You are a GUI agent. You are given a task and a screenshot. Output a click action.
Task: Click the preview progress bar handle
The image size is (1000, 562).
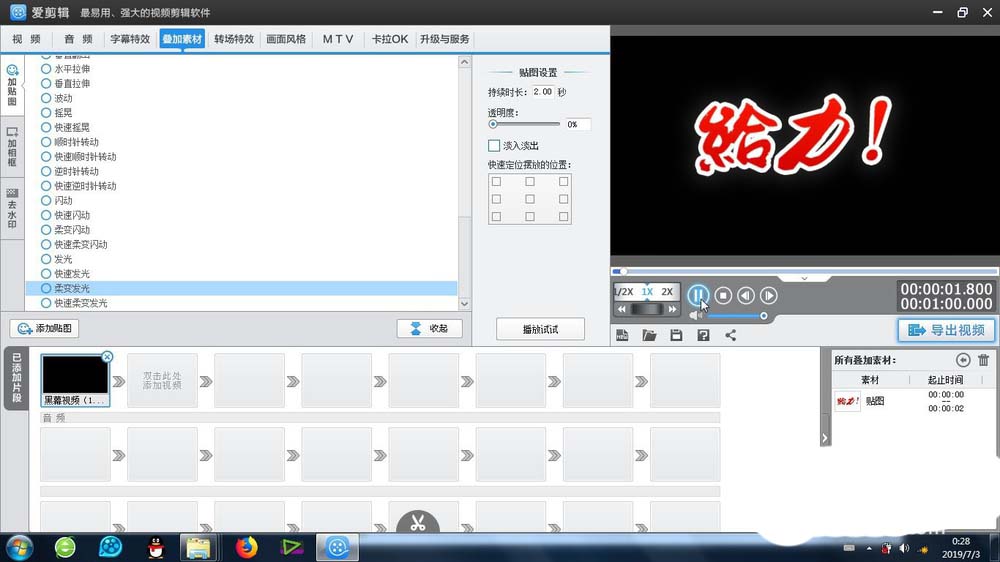624,272
